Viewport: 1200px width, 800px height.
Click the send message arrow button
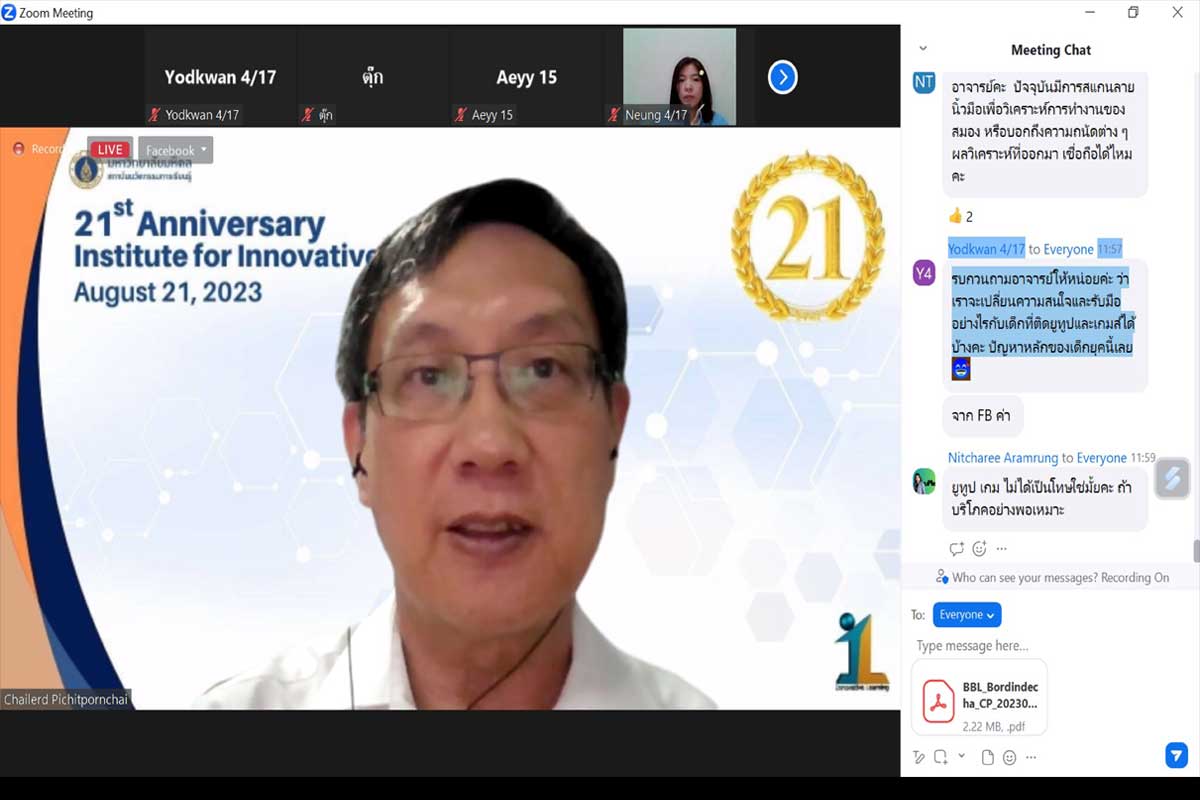1176,756
